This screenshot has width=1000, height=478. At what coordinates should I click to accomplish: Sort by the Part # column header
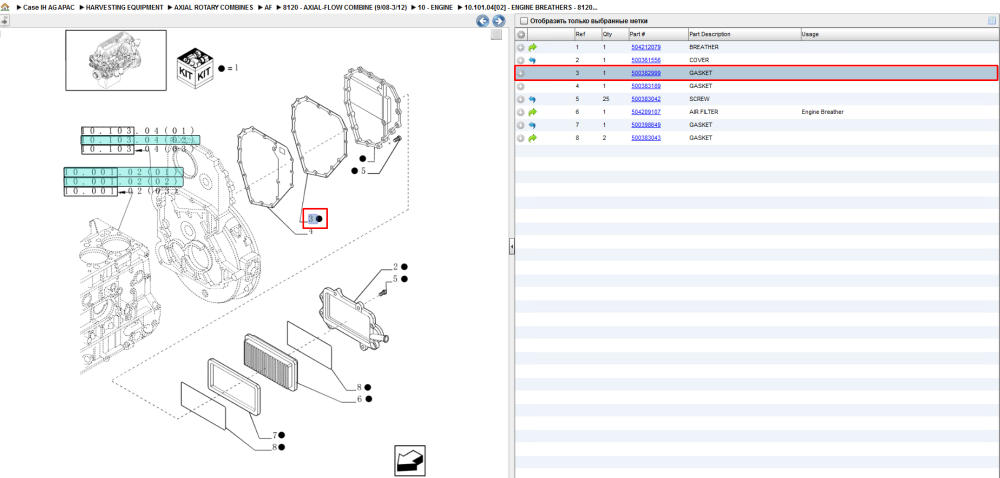pyautogui.click(x=658, y=34)
